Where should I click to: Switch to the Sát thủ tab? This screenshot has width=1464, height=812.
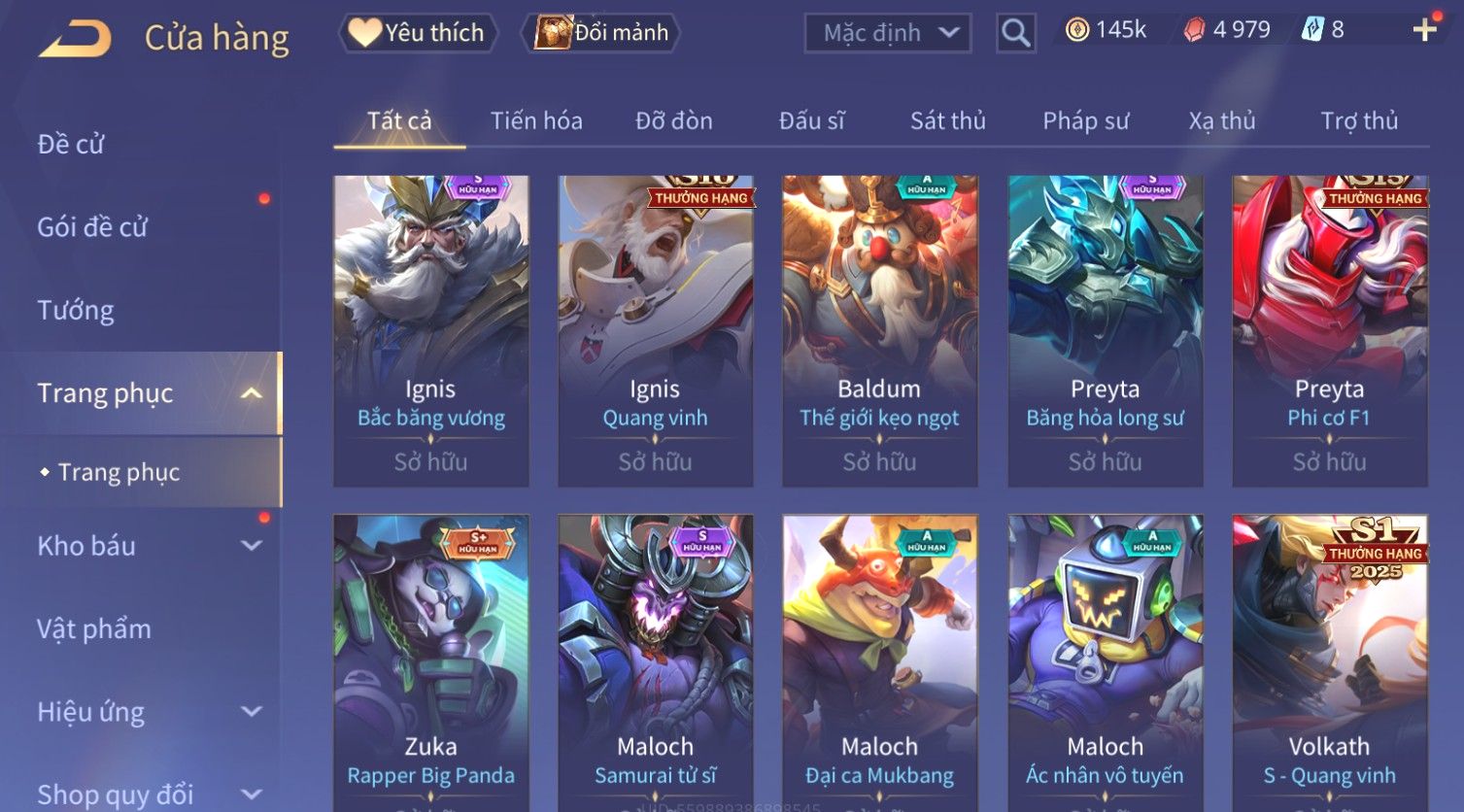coord(947,120)
